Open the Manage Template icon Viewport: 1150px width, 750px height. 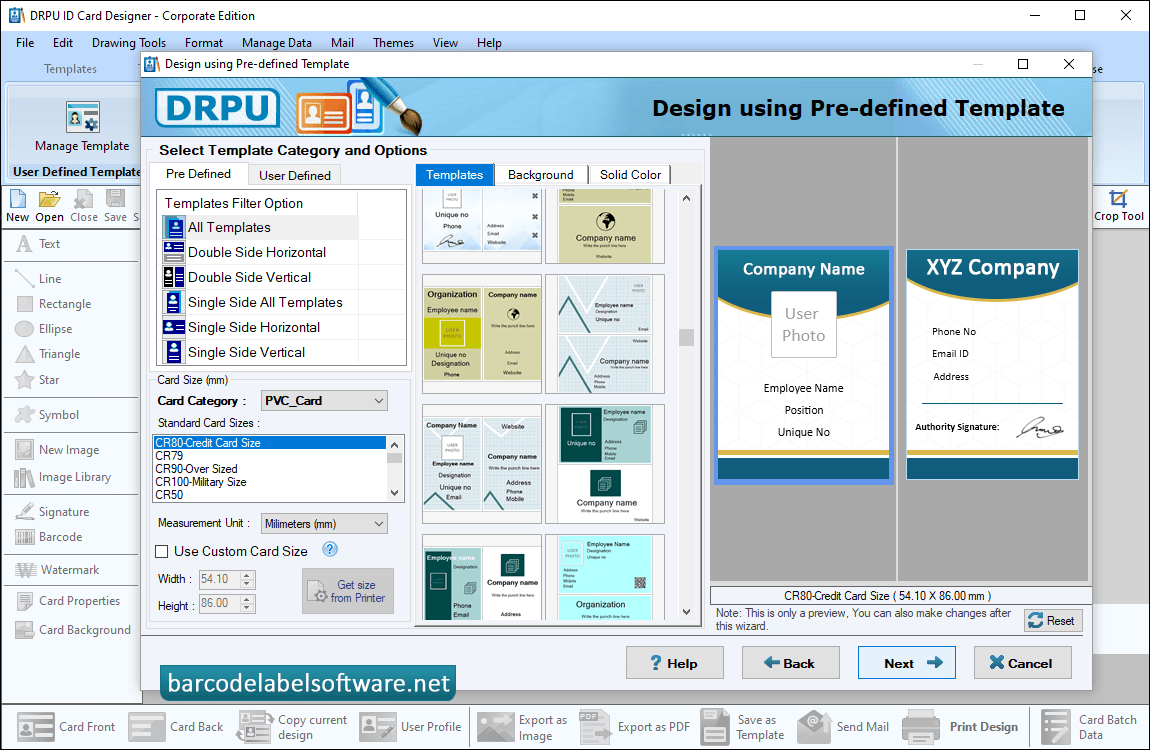[82, 117]
